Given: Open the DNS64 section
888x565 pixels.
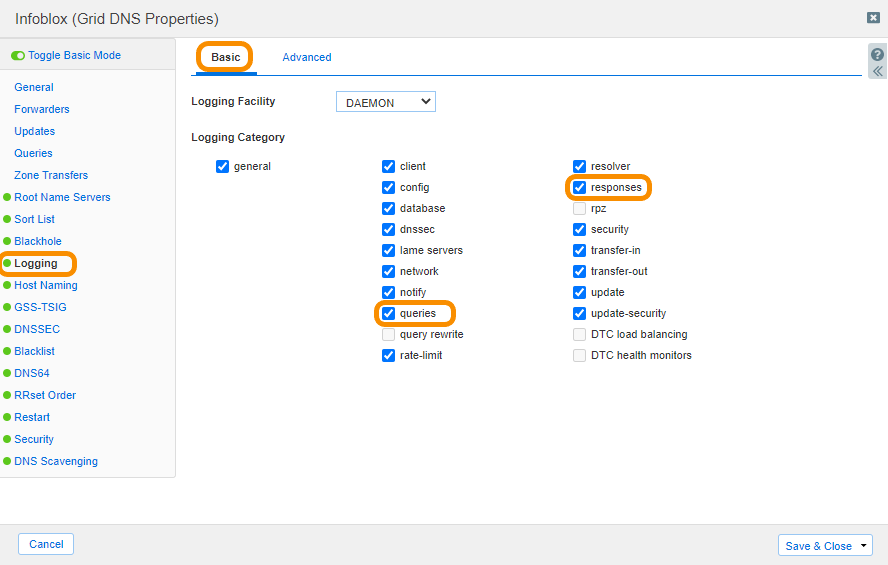Looking at the screenshot, I should coord(32,374).
